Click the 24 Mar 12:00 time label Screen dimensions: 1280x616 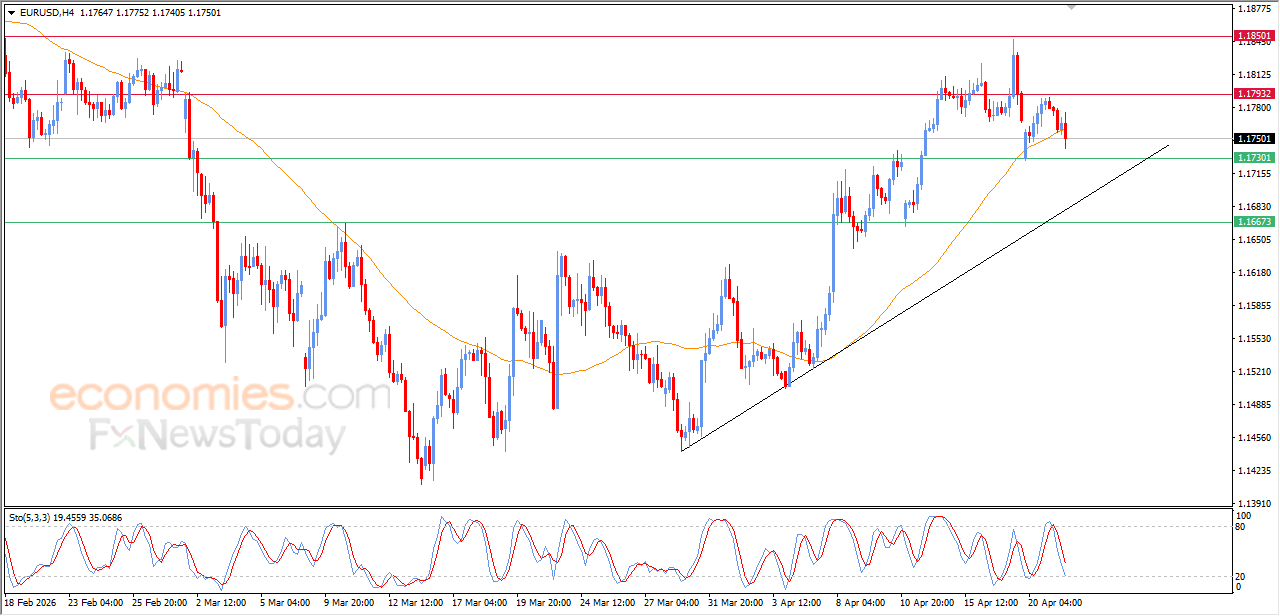pyautogui.click(x=608, y=603)
